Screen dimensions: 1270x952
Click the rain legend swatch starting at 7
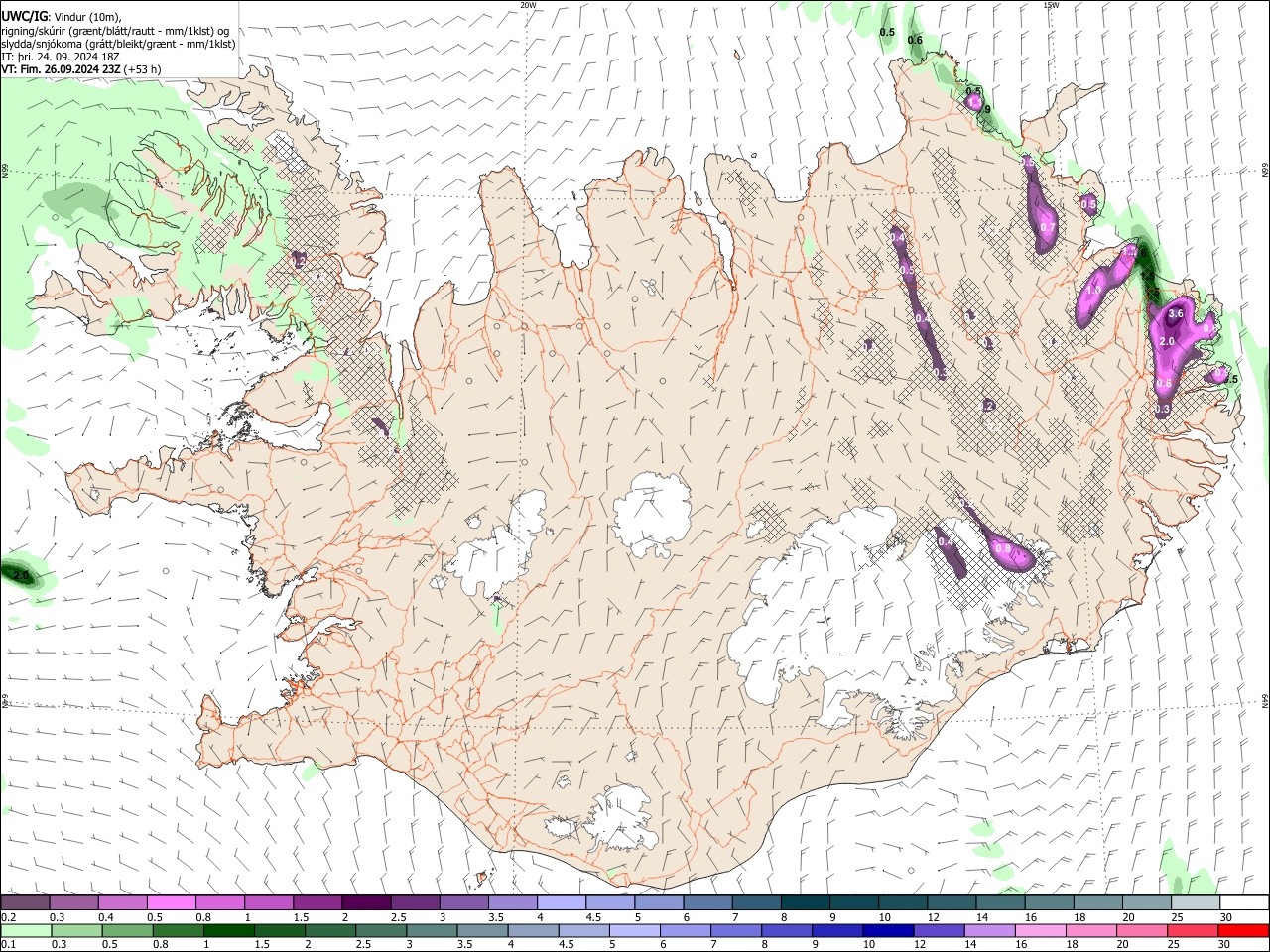coord(737,930)
